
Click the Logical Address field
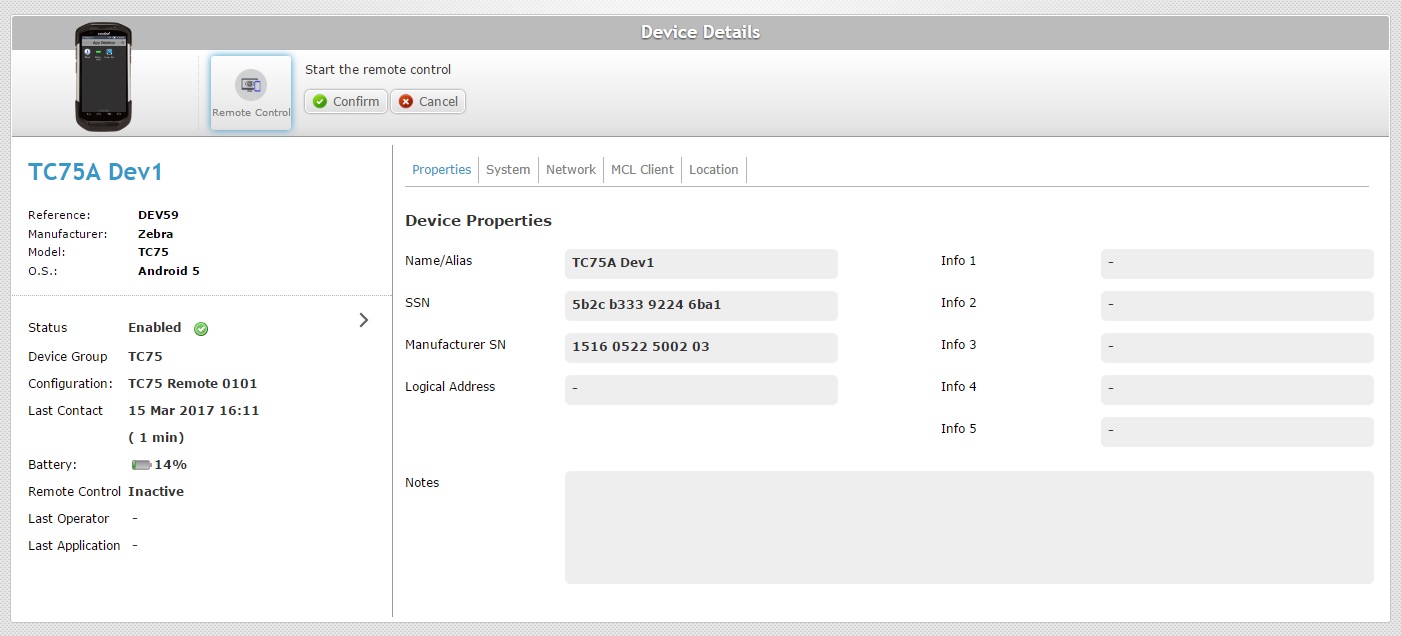pyautogui.click(x=701, y=389)
